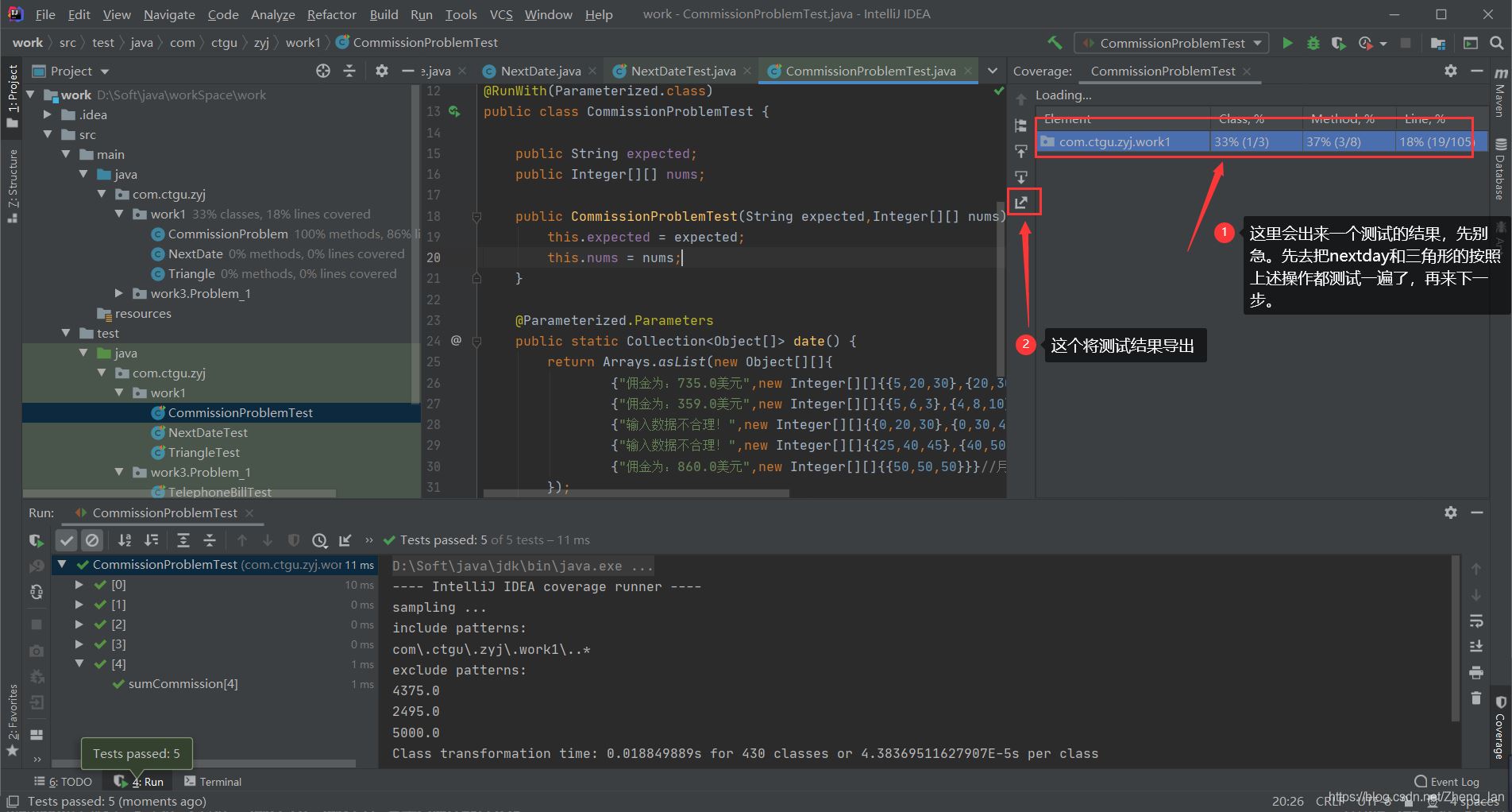Image resolution: width=1512 pixels, height=812 pixels.
Task: Click the green Run button in the toolbar
Action: pyautogui.click(x=1287, y=43)
